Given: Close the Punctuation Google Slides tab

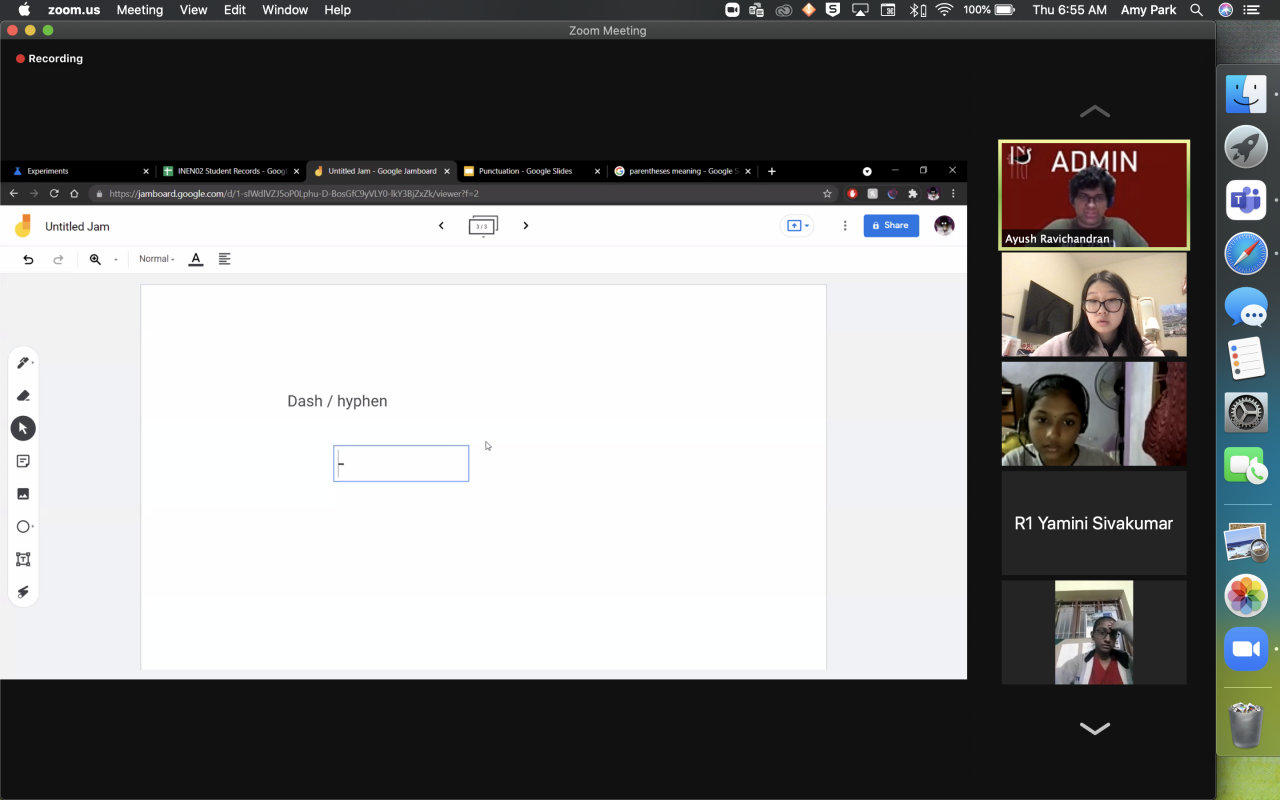Looking at the screenshot, I should pos(598,171).
